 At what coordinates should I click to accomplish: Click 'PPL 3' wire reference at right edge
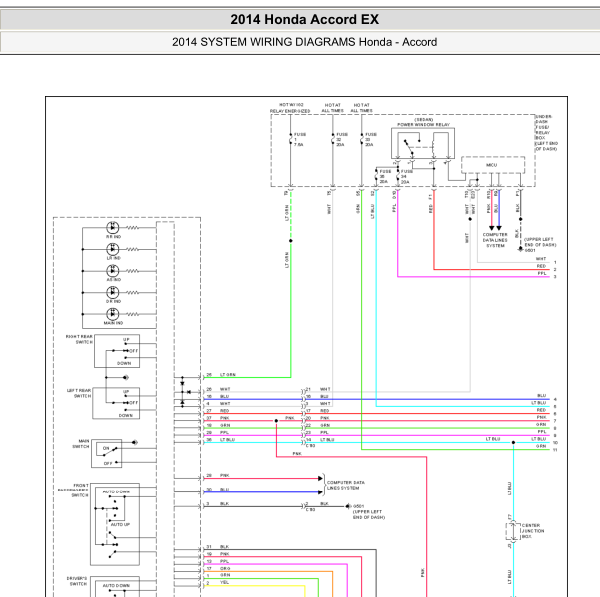coord(546,275)
